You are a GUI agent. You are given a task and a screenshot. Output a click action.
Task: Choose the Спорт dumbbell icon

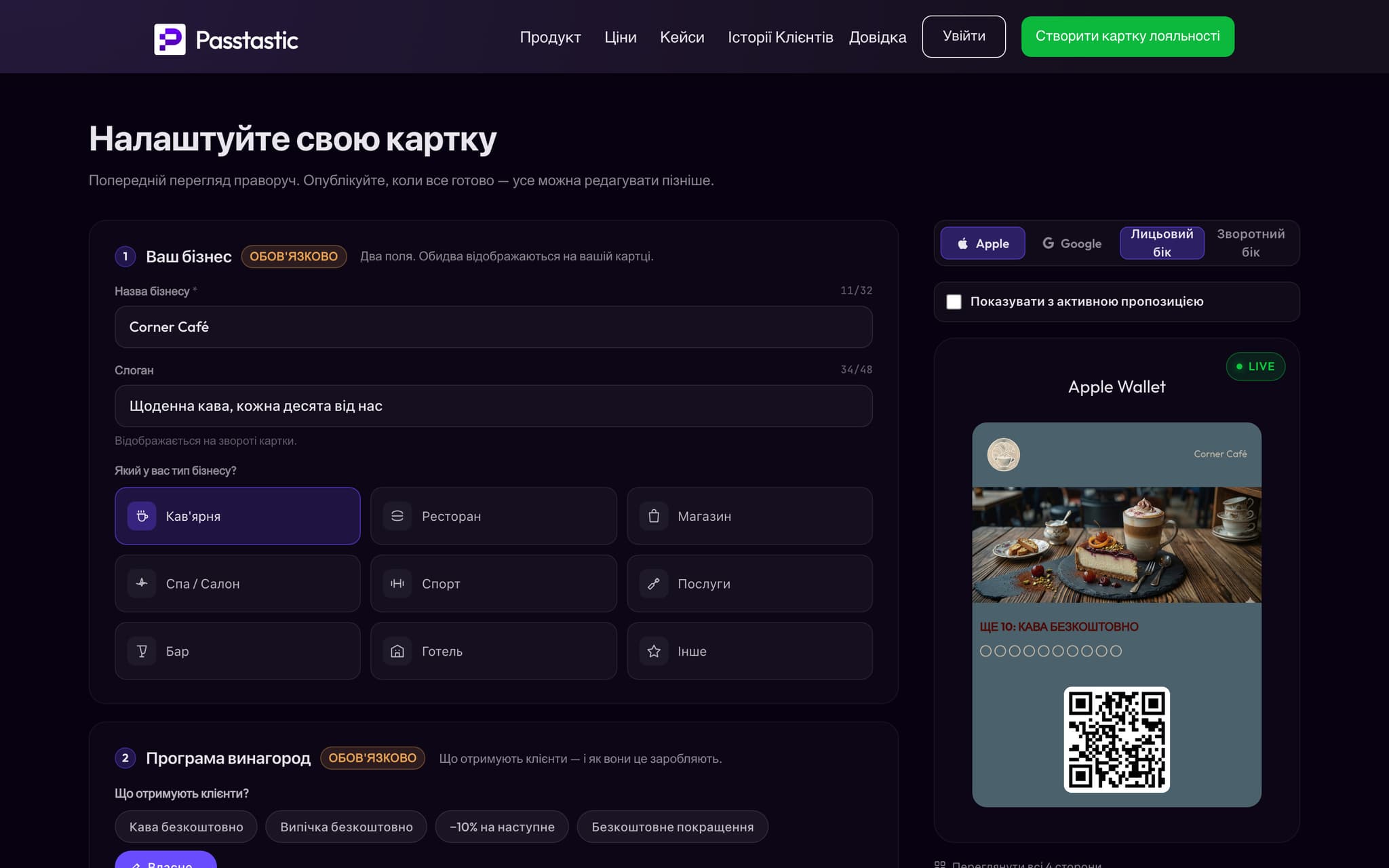click(x=397, y=583)
